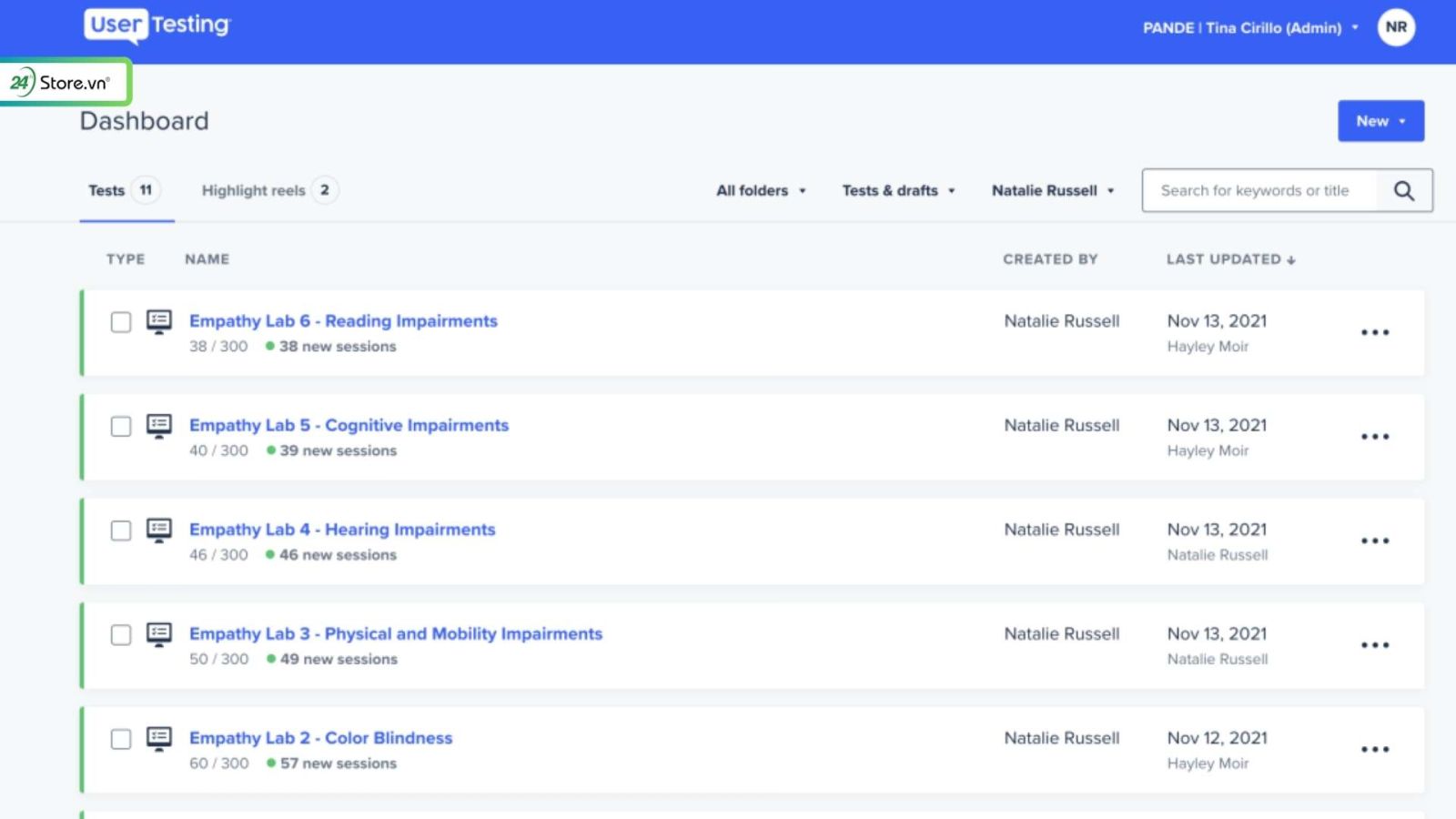Screen dimensions: 1456x819
Task: Click the Created By column header
Action: pos(1050,259)
